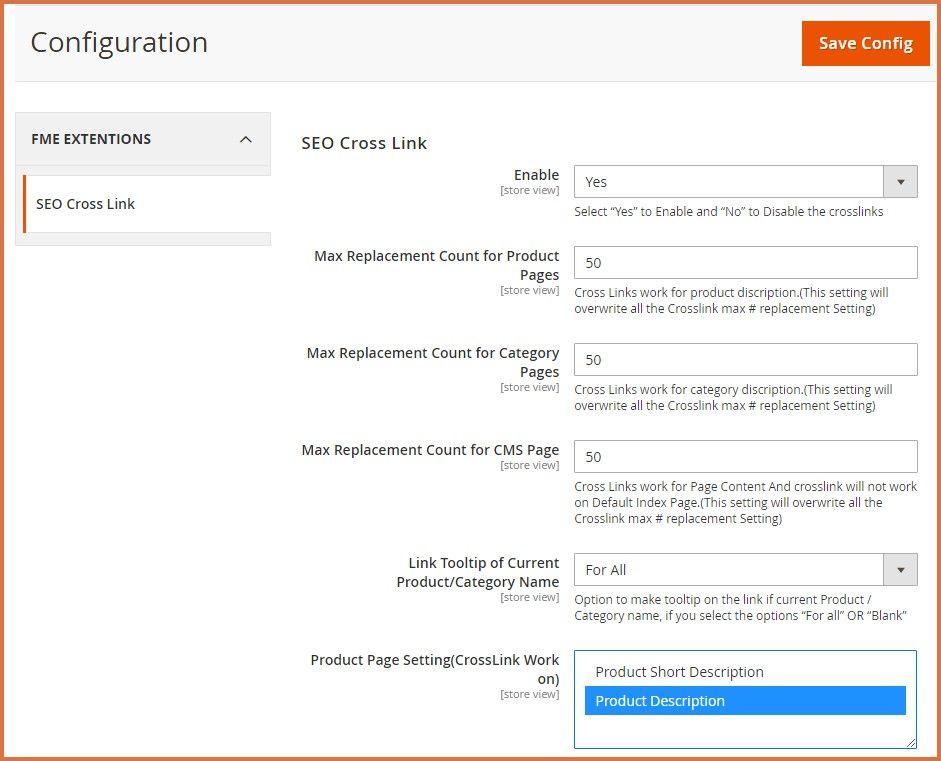
Task: Focus the Max Replacement Count Category Pages field
Action: (x=745, y=360)
